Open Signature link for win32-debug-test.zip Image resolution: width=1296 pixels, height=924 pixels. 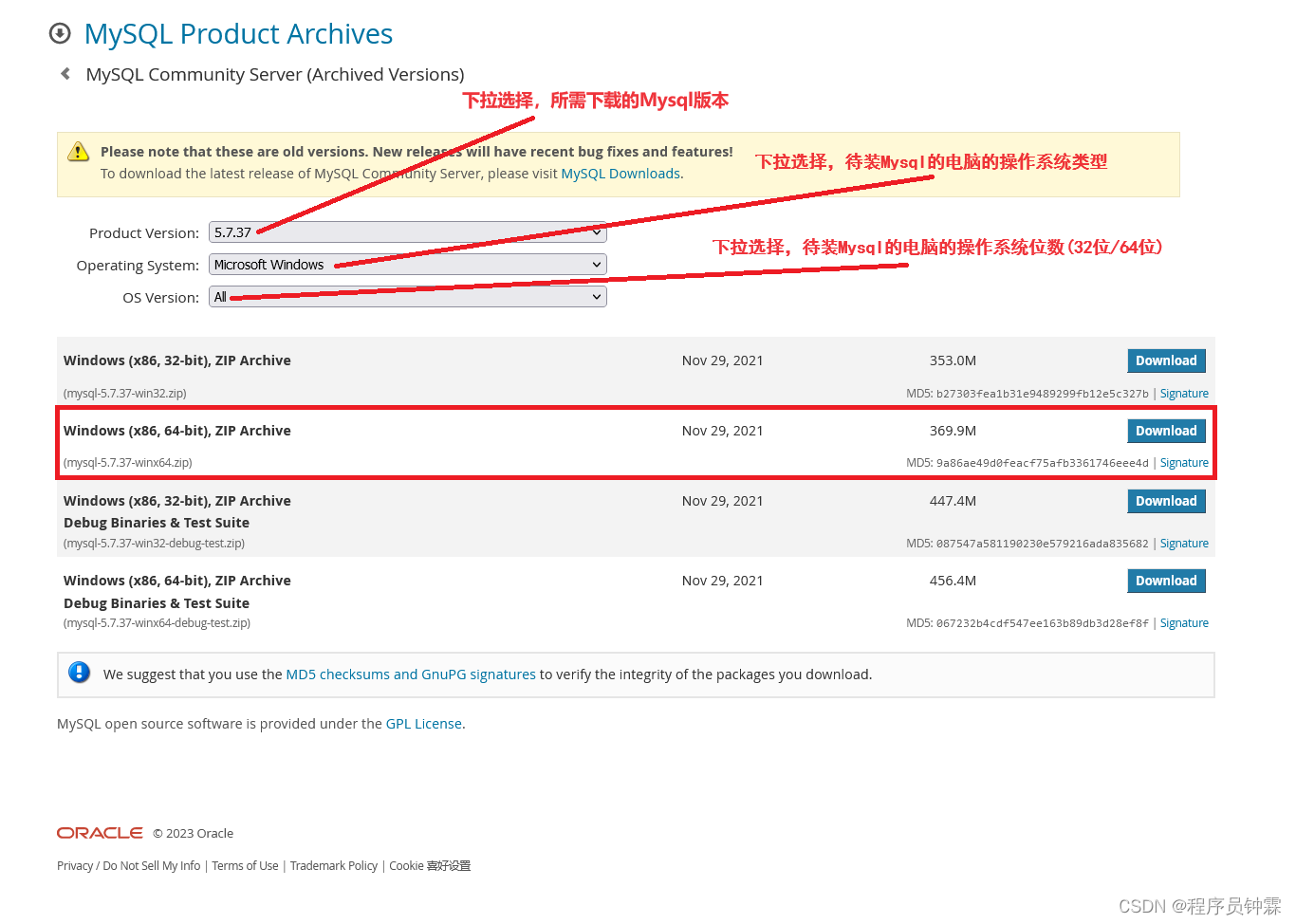pyautogui.click(x=1184, y=544)
